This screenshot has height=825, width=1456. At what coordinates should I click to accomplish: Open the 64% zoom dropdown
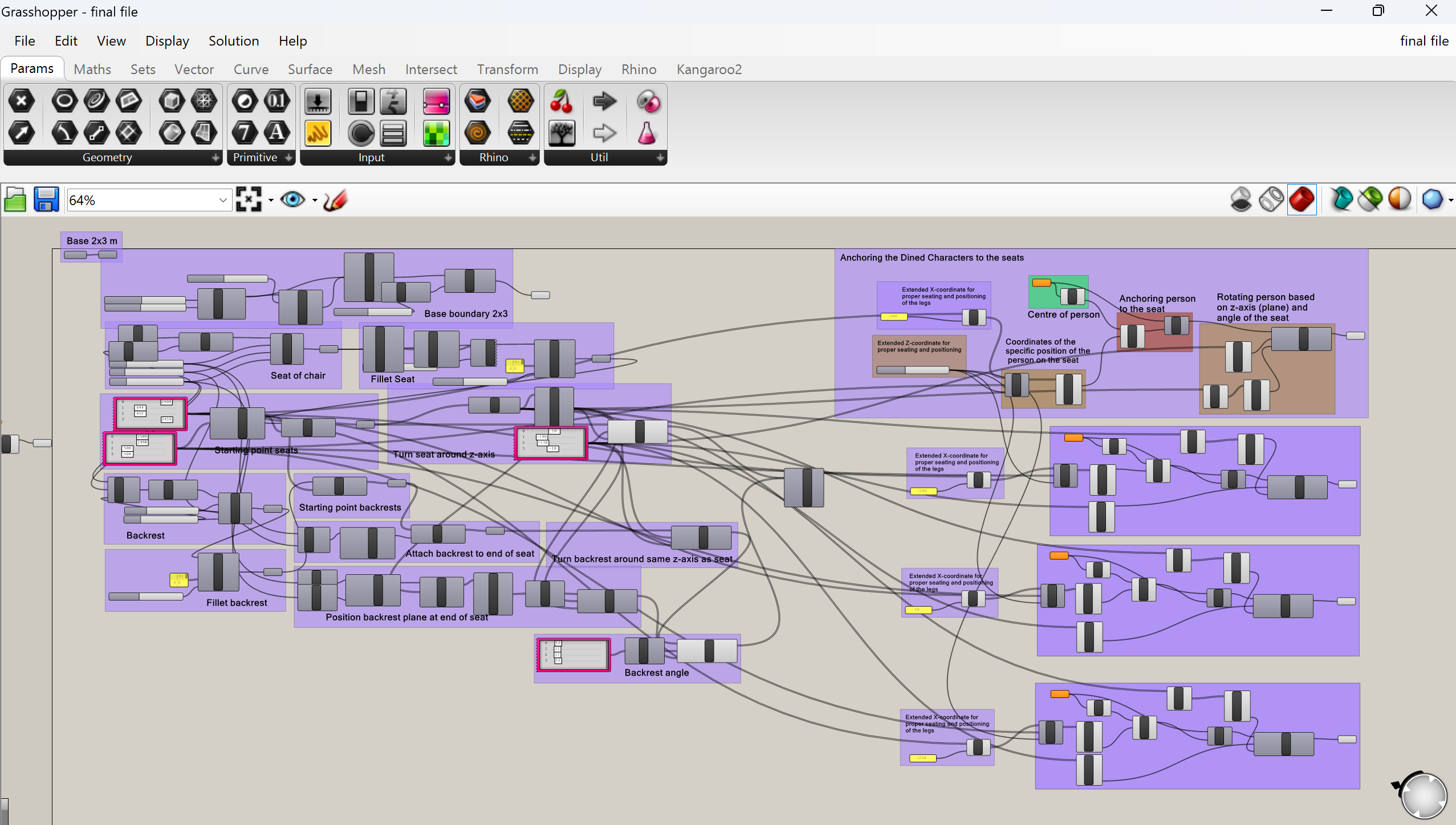223,201
